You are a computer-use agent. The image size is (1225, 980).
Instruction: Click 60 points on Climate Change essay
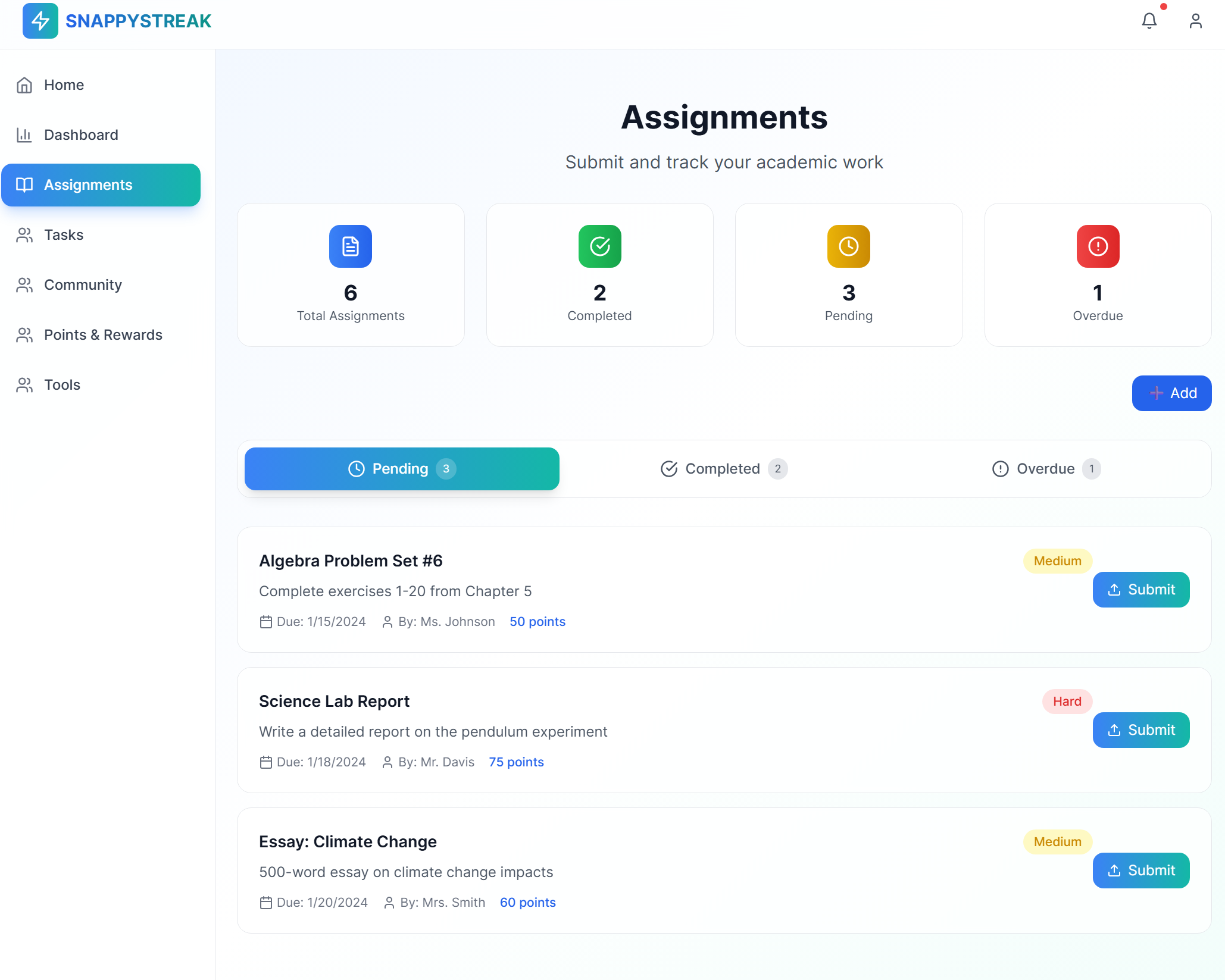[x=527, y=903]
